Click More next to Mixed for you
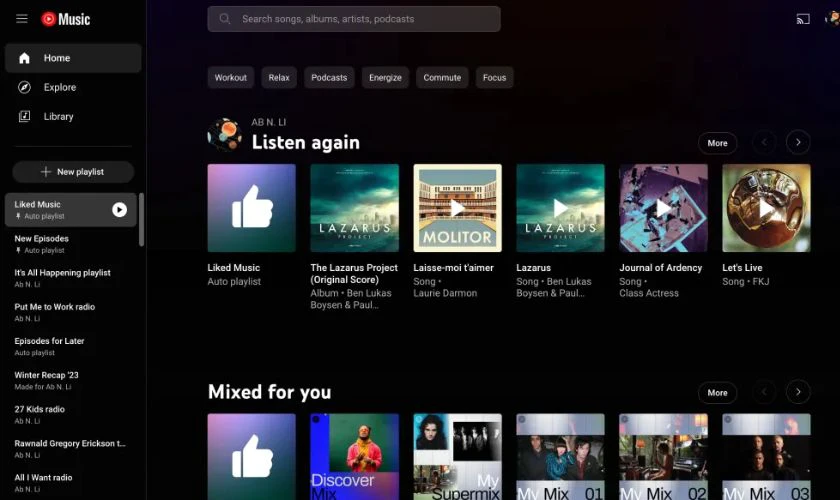The image size is (840, 500). click(717, 393)
